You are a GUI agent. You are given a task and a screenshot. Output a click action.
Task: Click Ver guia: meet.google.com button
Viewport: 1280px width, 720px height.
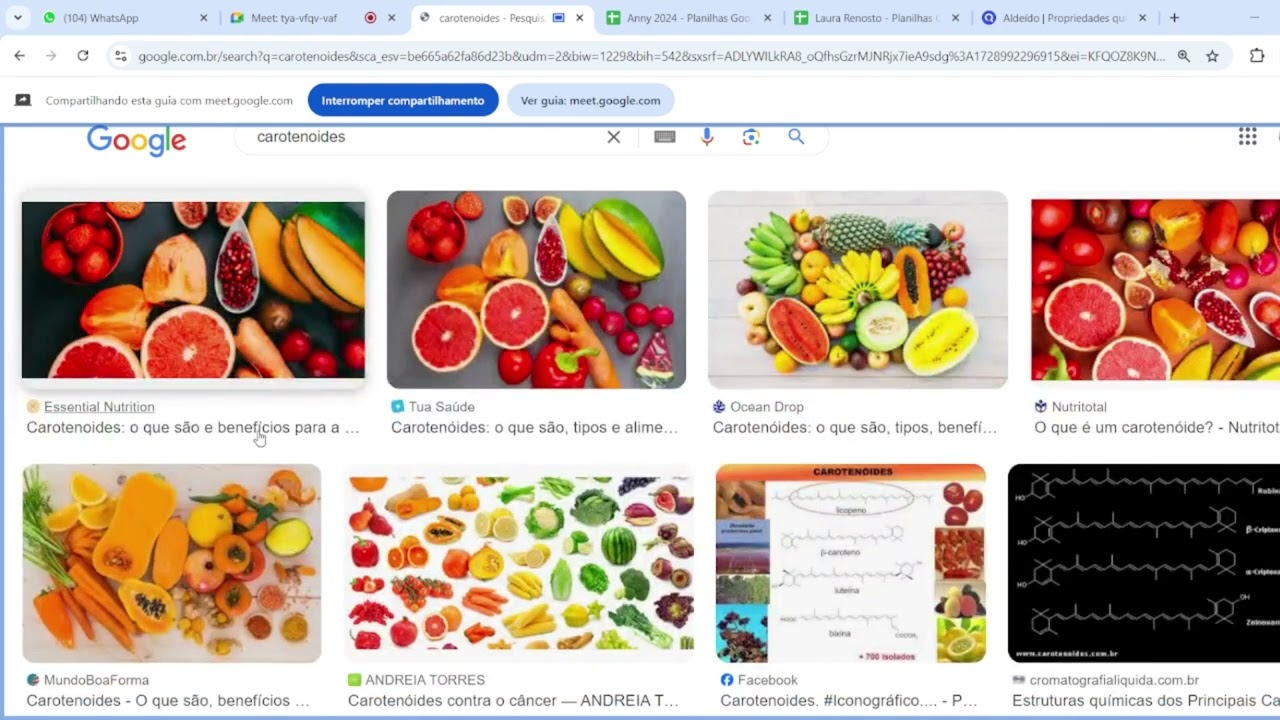coord(590,100)
